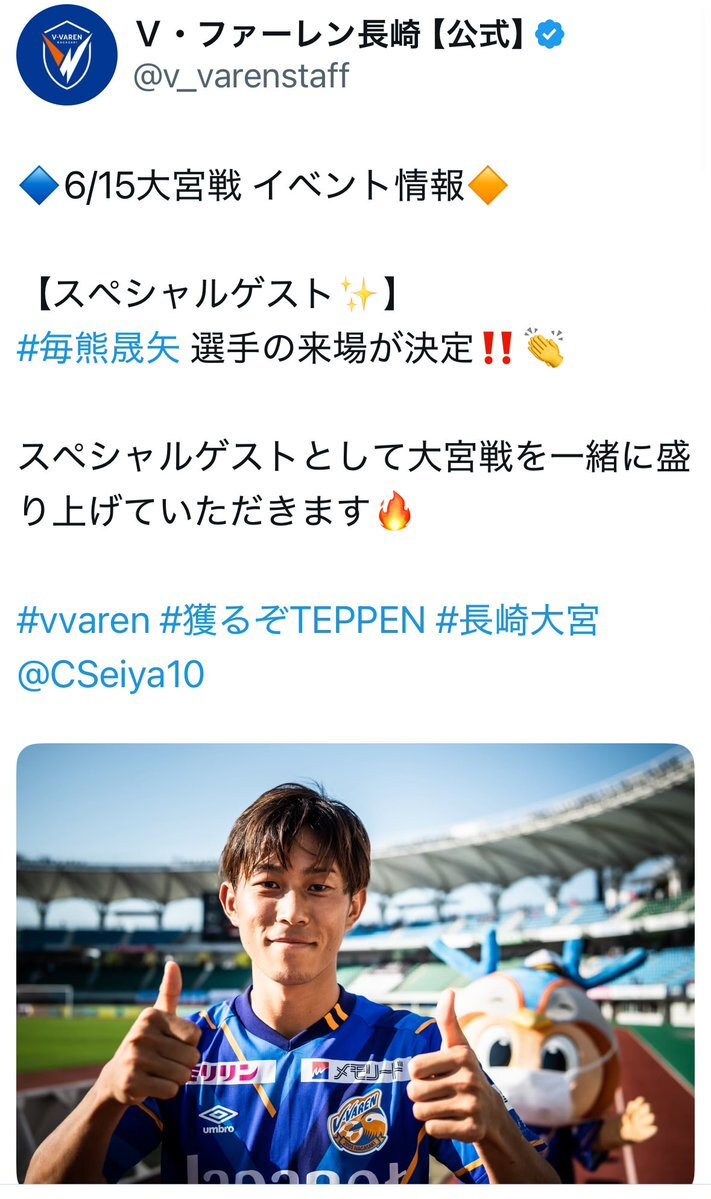Image resolution: width=711 pixels, height=1199 pixels.
Task: Open the #vvaren hashtag
Action: 83,620
